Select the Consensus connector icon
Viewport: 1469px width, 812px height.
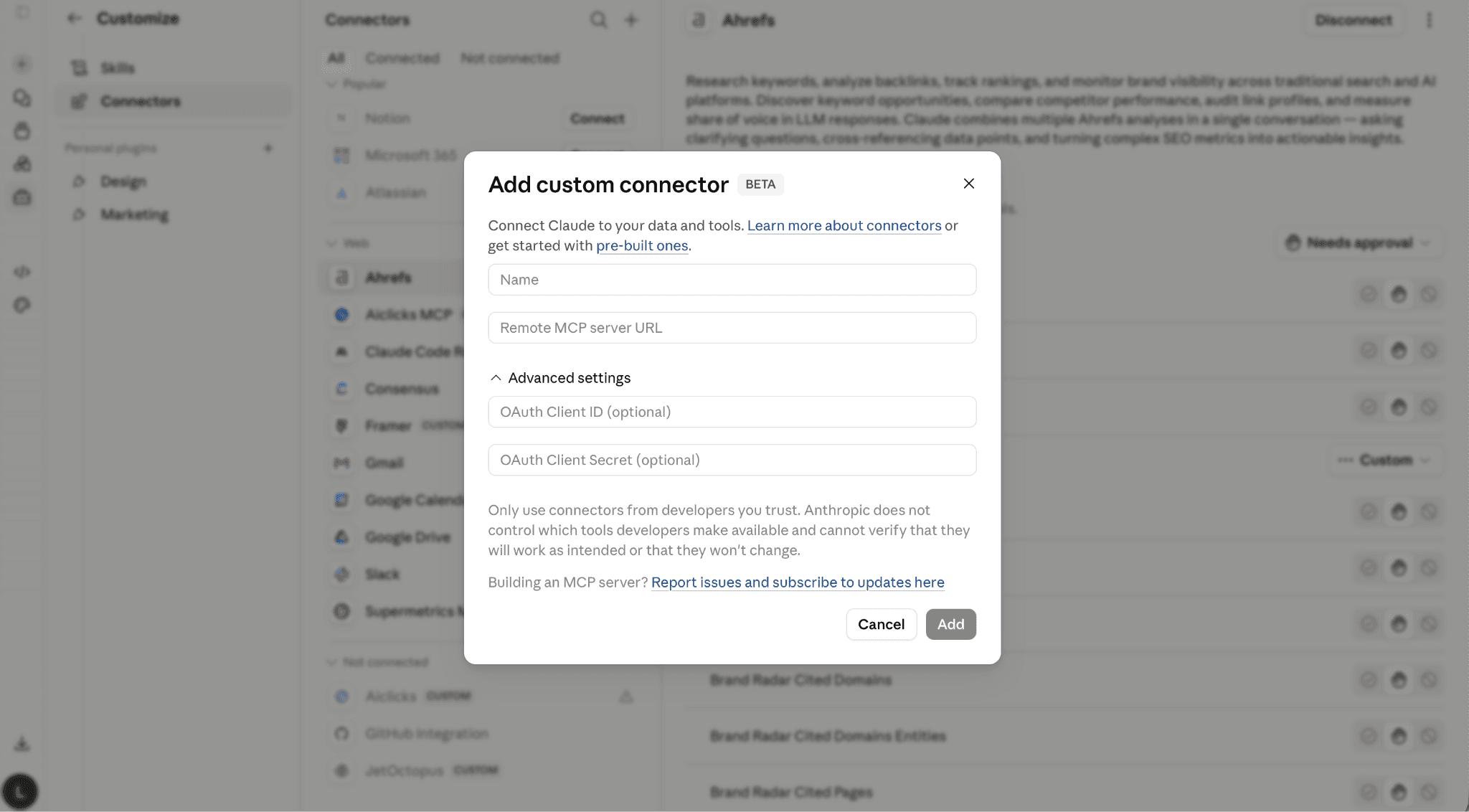pos(341,389)
